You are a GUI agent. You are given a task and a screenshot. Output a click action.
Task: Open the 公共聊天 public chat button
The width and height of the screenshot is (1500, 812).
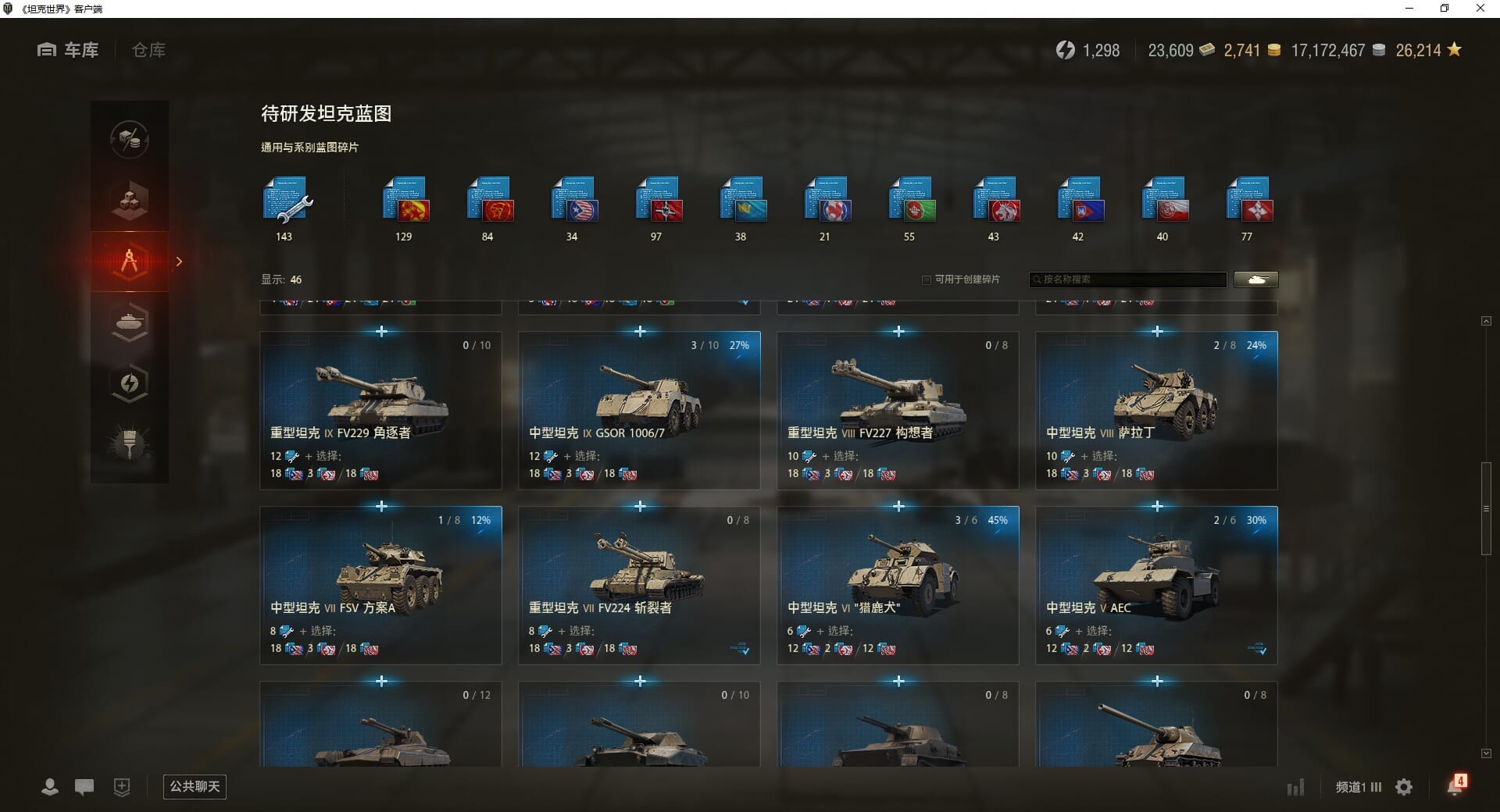195,786
